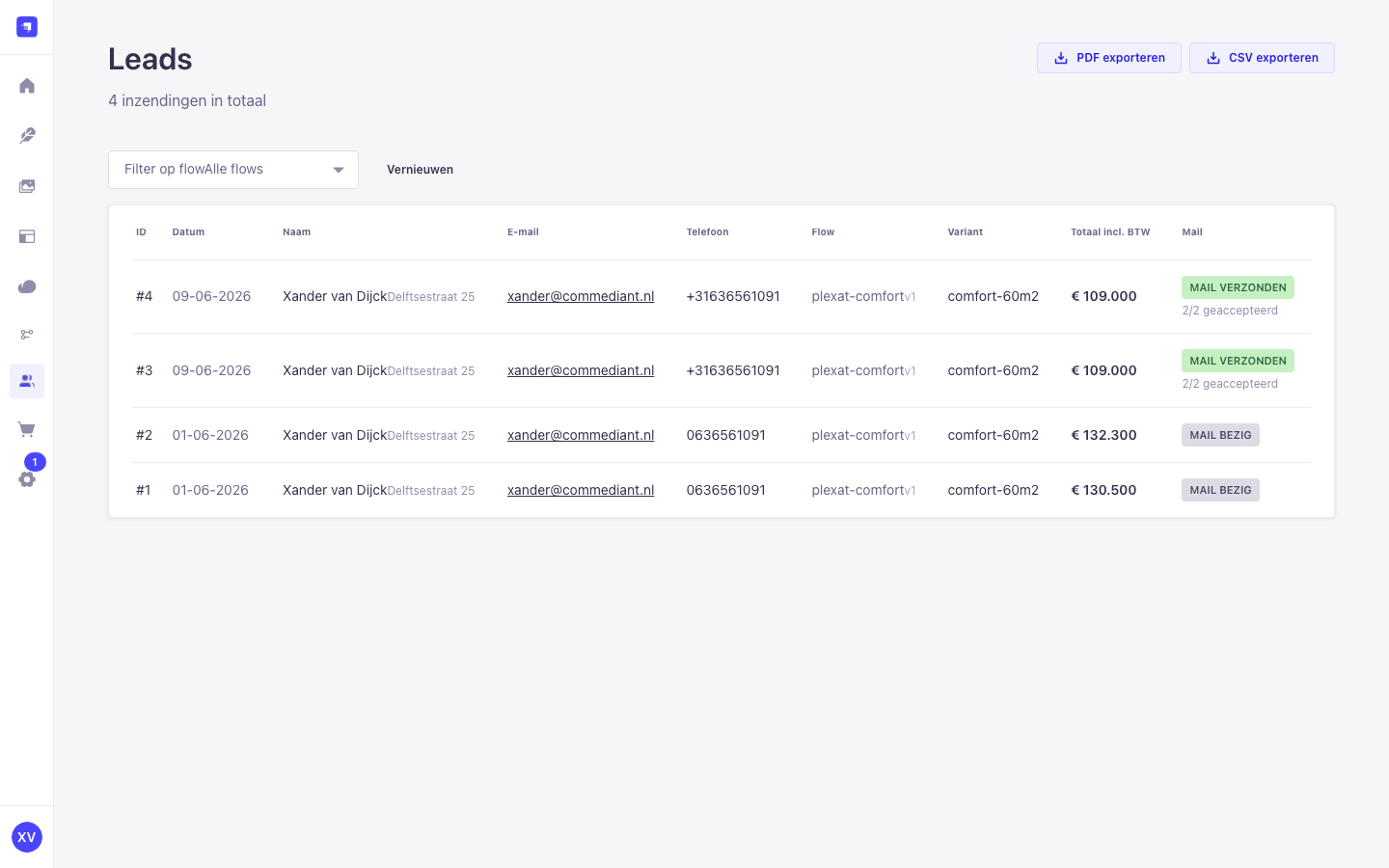1389x868 pixels.
Task: Open the shopping cart sidebar icon
Action: [x=27, y=429]
